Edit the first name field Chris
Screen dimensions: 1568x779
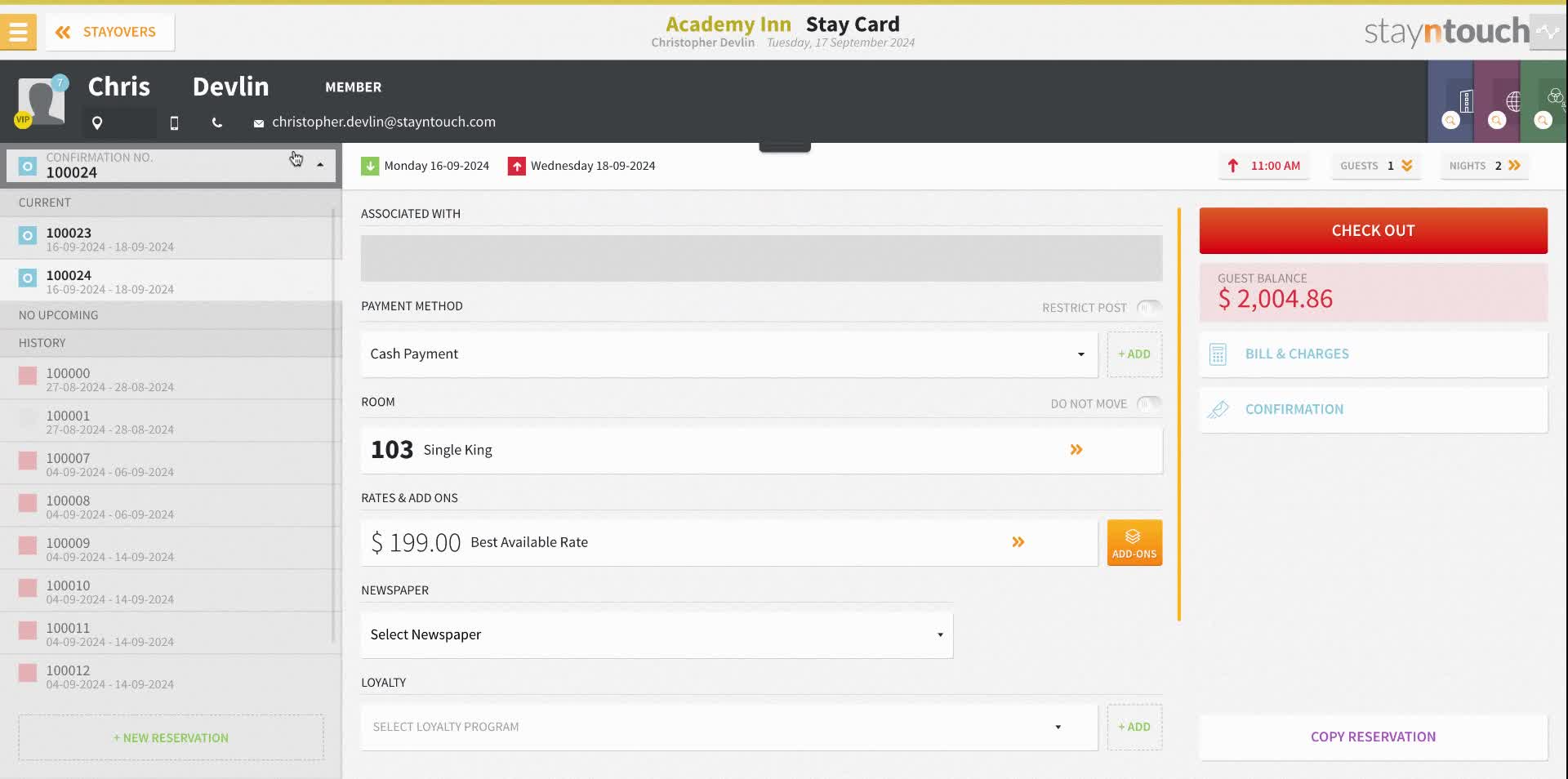tap(119, 87)
